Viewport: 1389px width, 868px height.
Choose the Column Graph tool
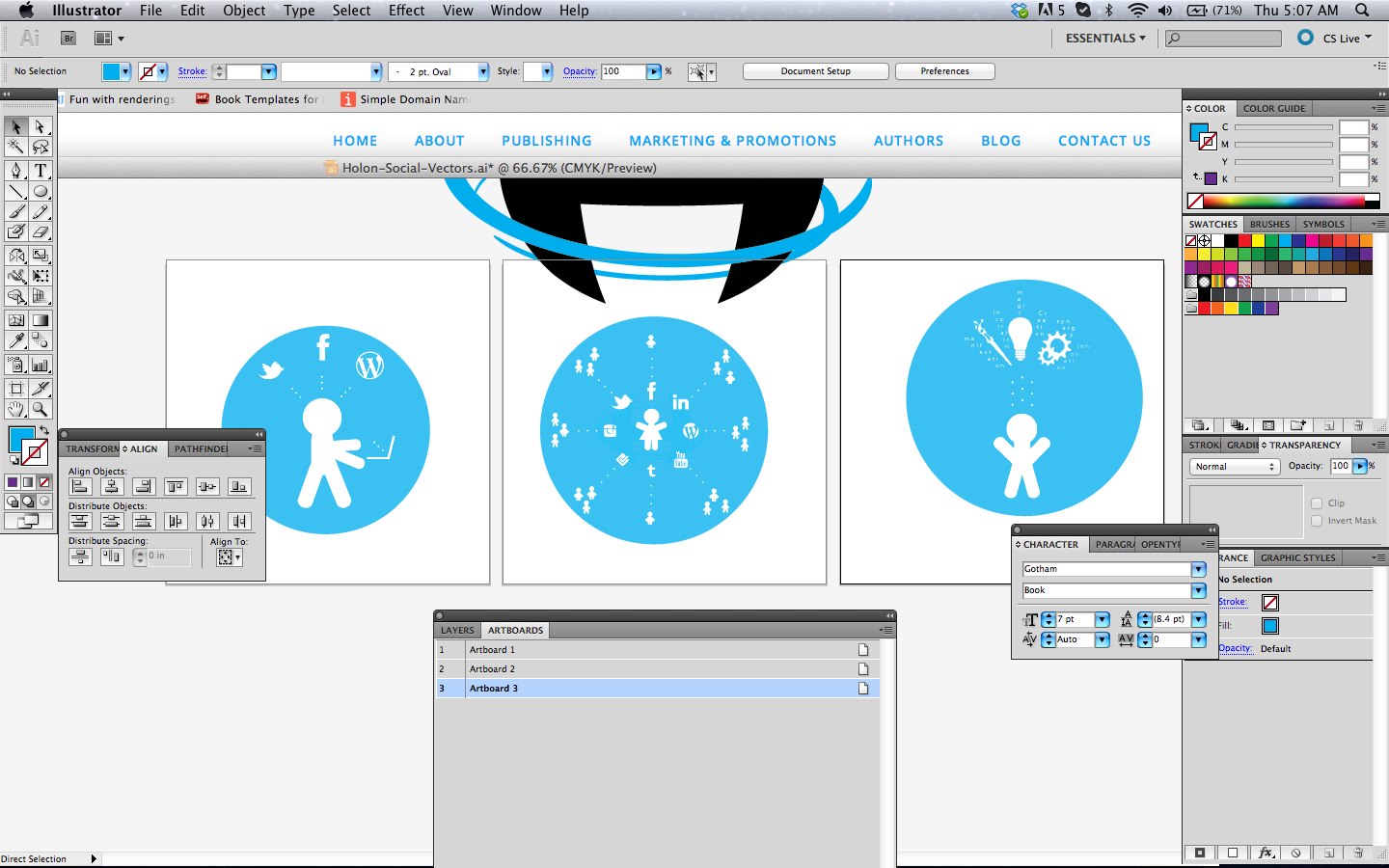pyautogui.click(x=40, y=365)
